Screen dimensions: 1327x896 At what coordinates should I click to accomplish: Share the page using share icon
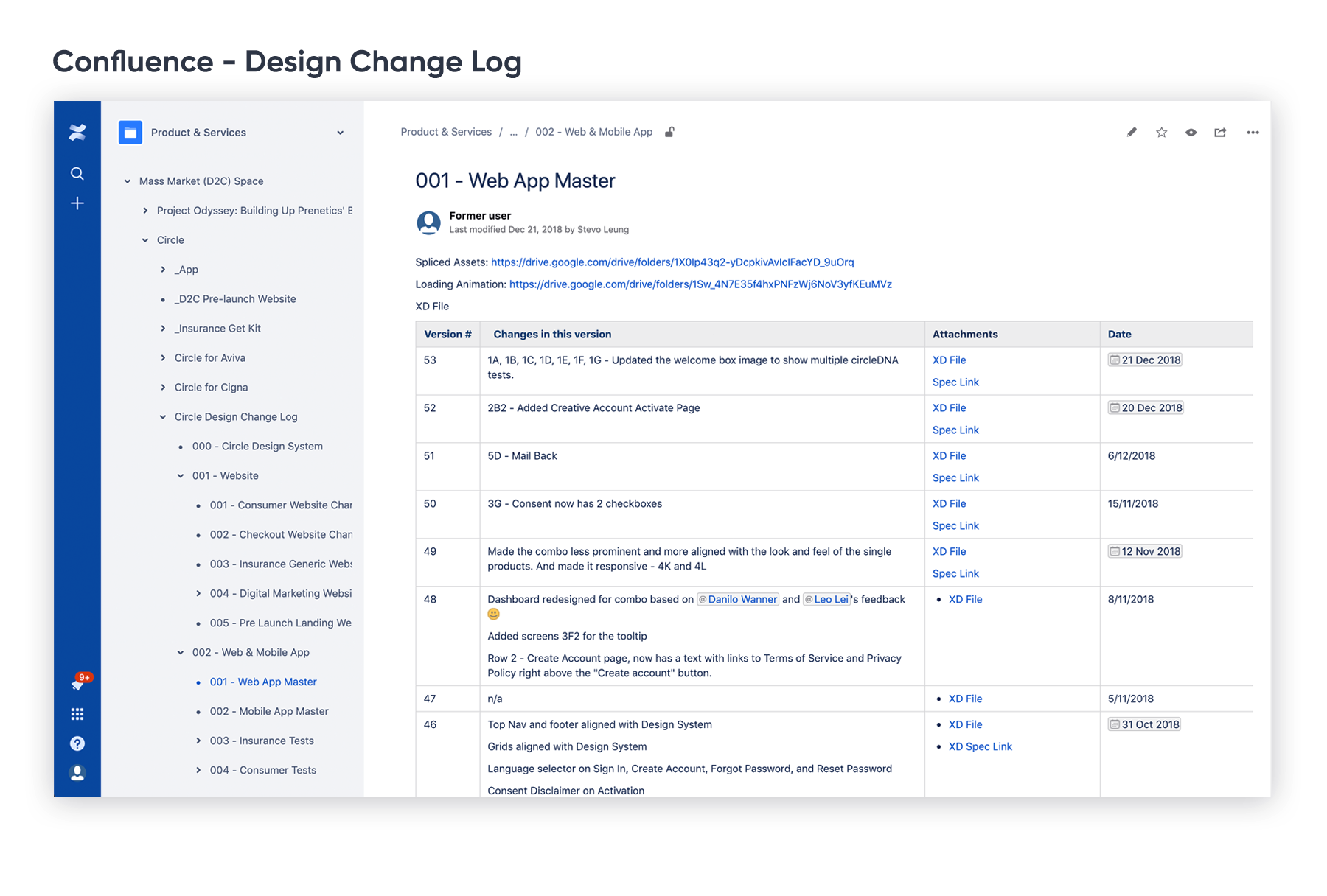click(1221, 133)
